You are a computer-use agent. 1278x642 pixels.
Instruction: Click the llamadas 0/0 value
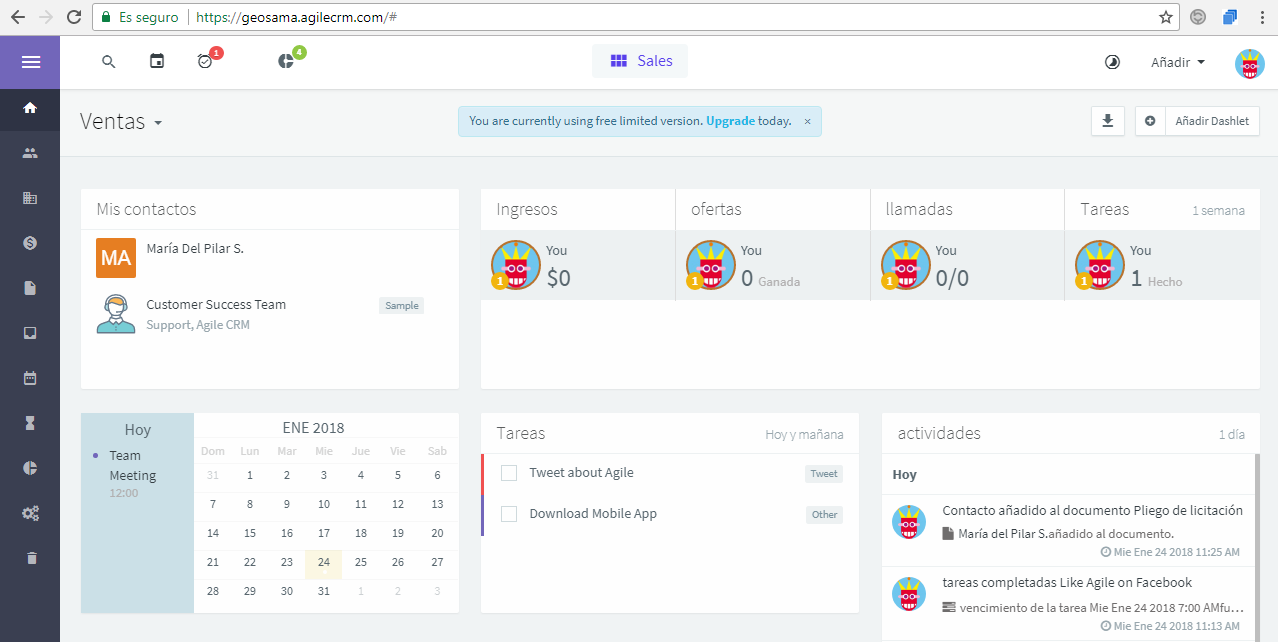click(x=952, y=278)
